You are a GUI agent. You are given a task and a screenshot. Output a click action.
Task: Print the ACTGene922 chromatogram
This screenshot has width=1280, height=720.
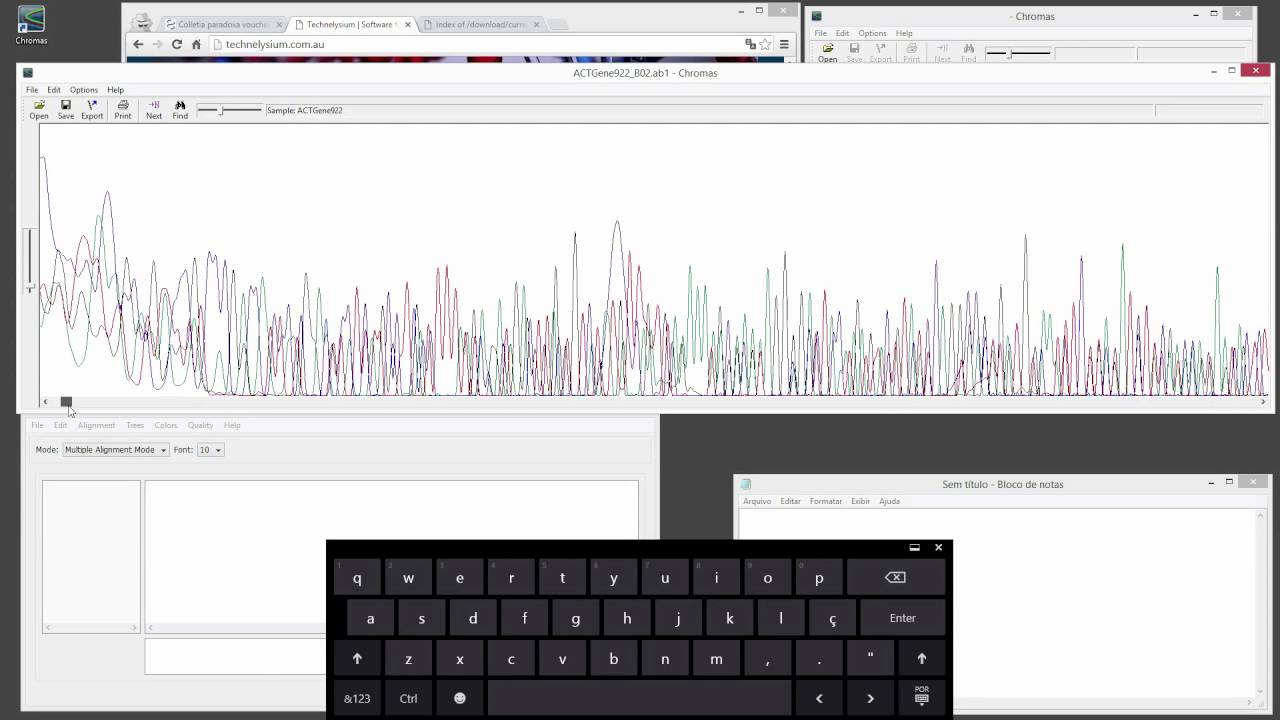click(x=123, y=110)
